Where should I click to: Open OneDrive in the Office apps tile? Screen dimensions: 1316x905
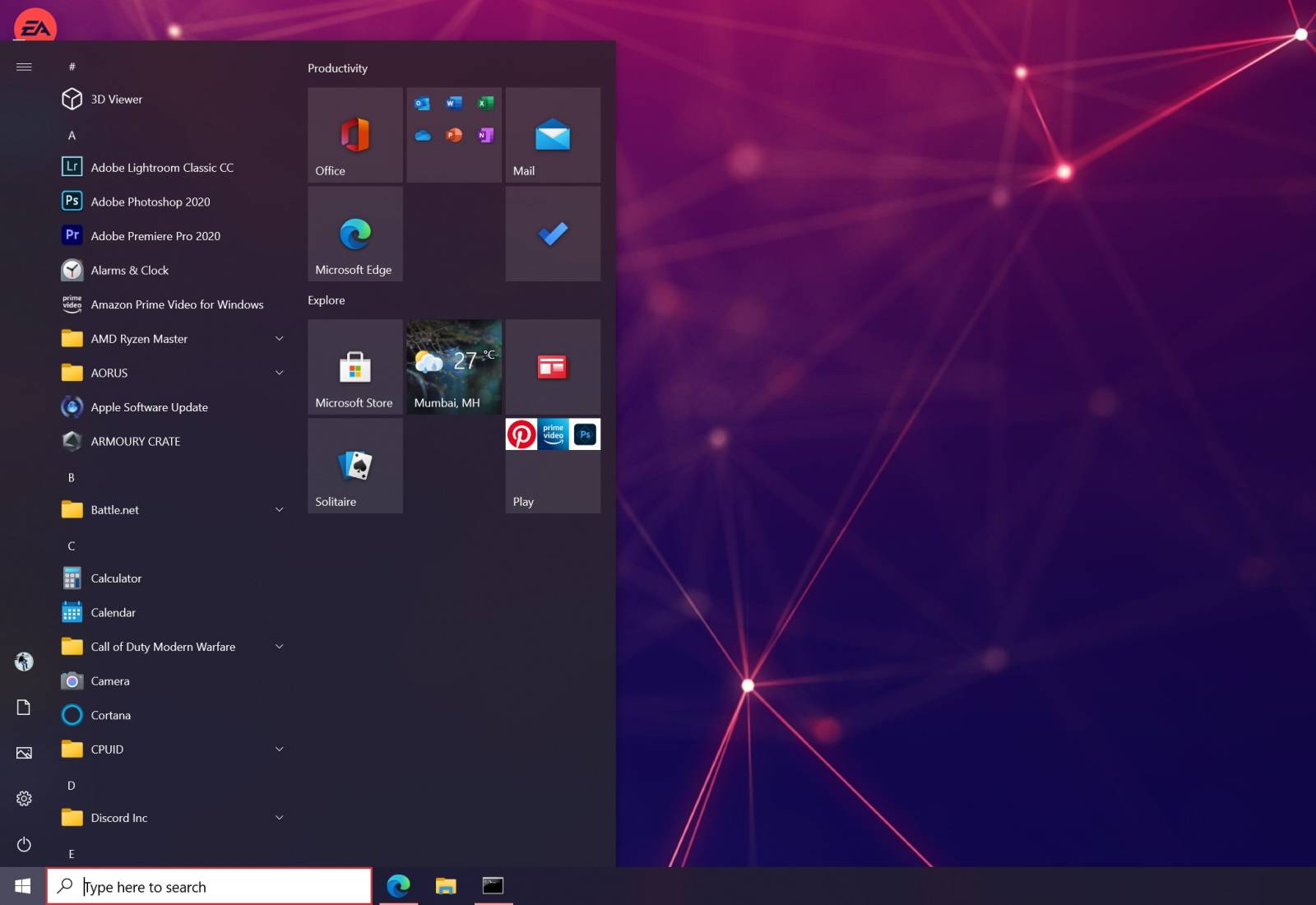tap(423, 135)
